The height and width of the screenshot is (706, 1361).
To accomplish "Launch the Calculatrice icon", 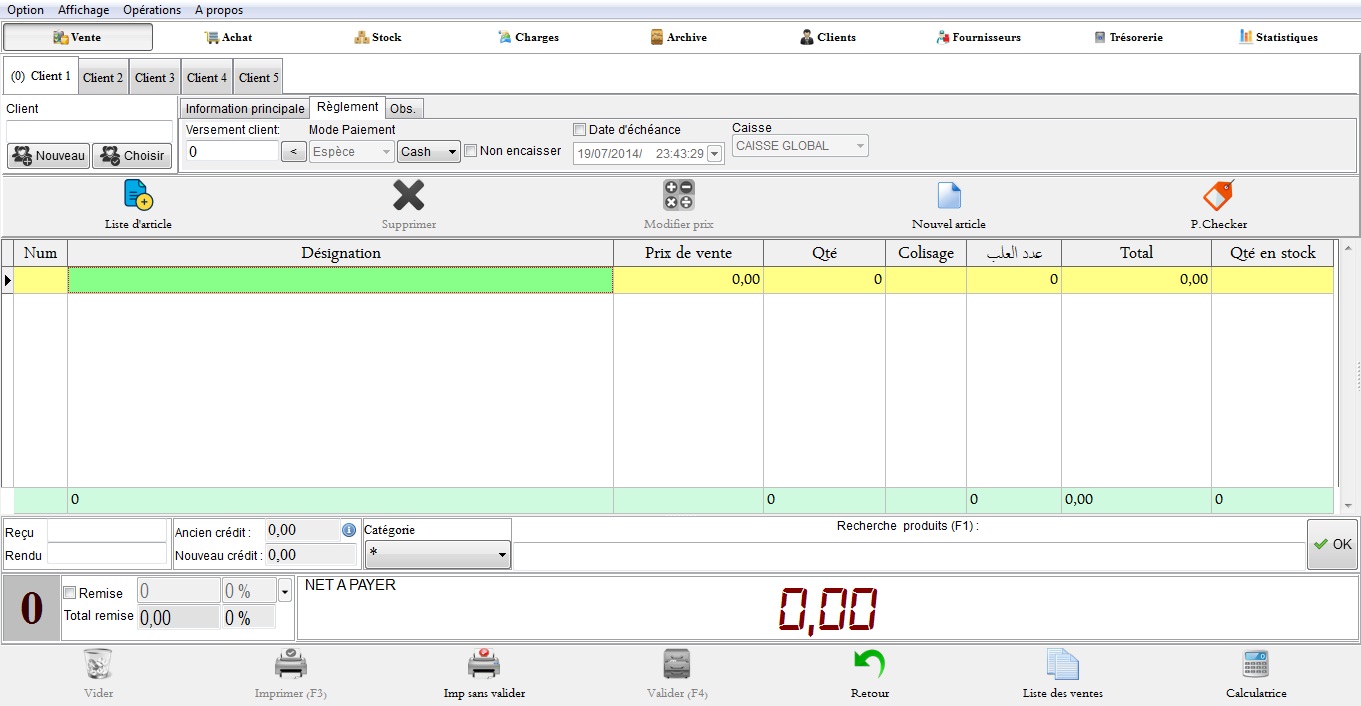I will coord(1255,664).
